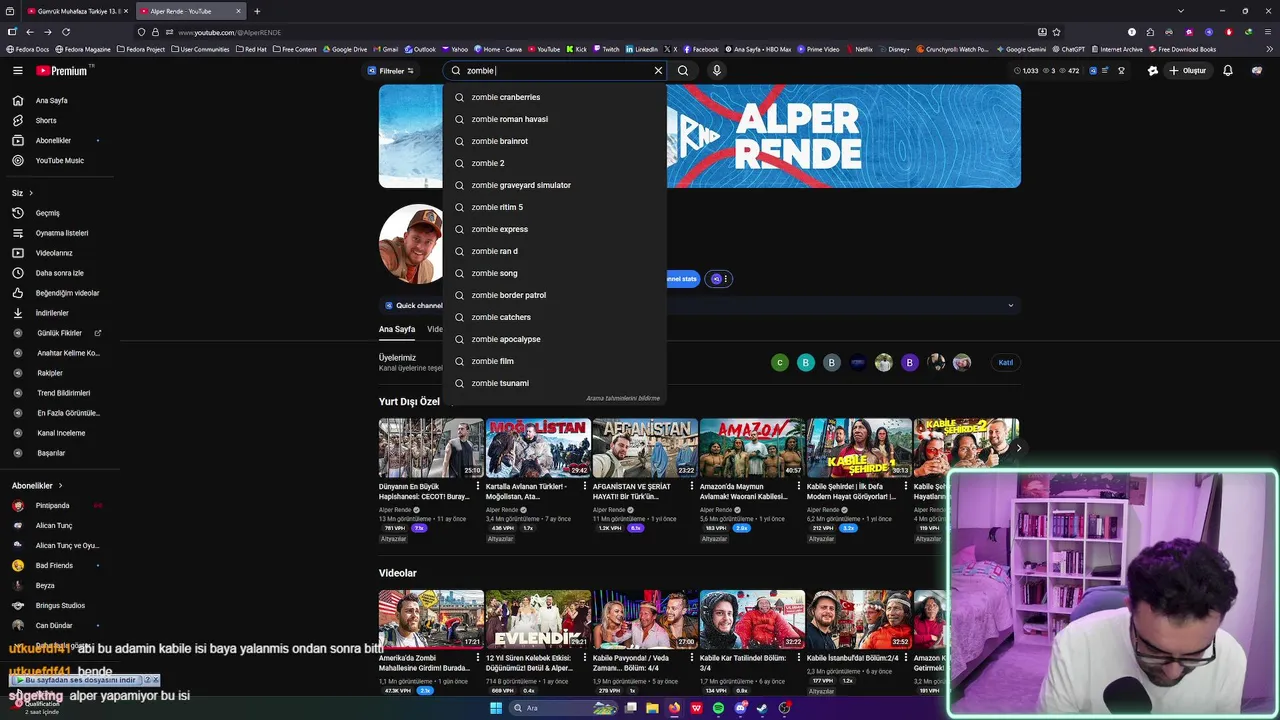Expand the Abonelikler heading chevron
The height and width of the screenshot is (720, 1280).
pos(60,486)
